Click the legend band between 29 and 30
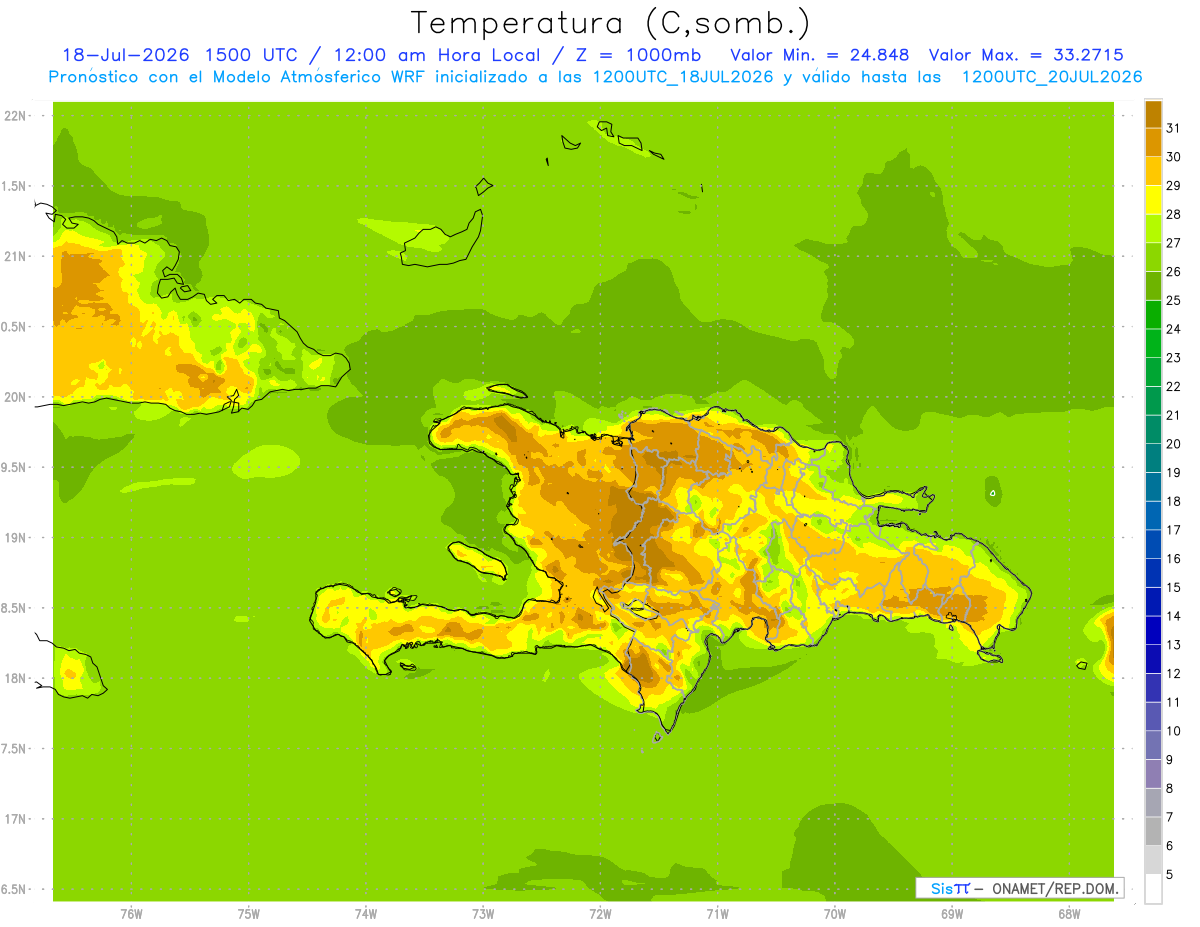This screenshot has height=927, width=1200. 1153,171
